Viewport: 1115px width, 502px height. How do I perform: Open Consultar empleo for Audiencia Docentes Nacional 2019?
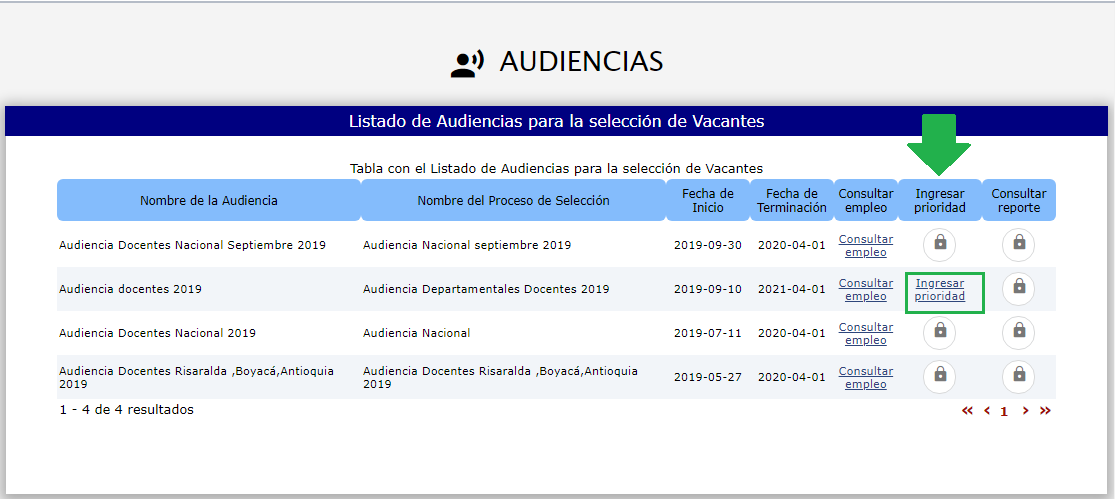(865, 333)
